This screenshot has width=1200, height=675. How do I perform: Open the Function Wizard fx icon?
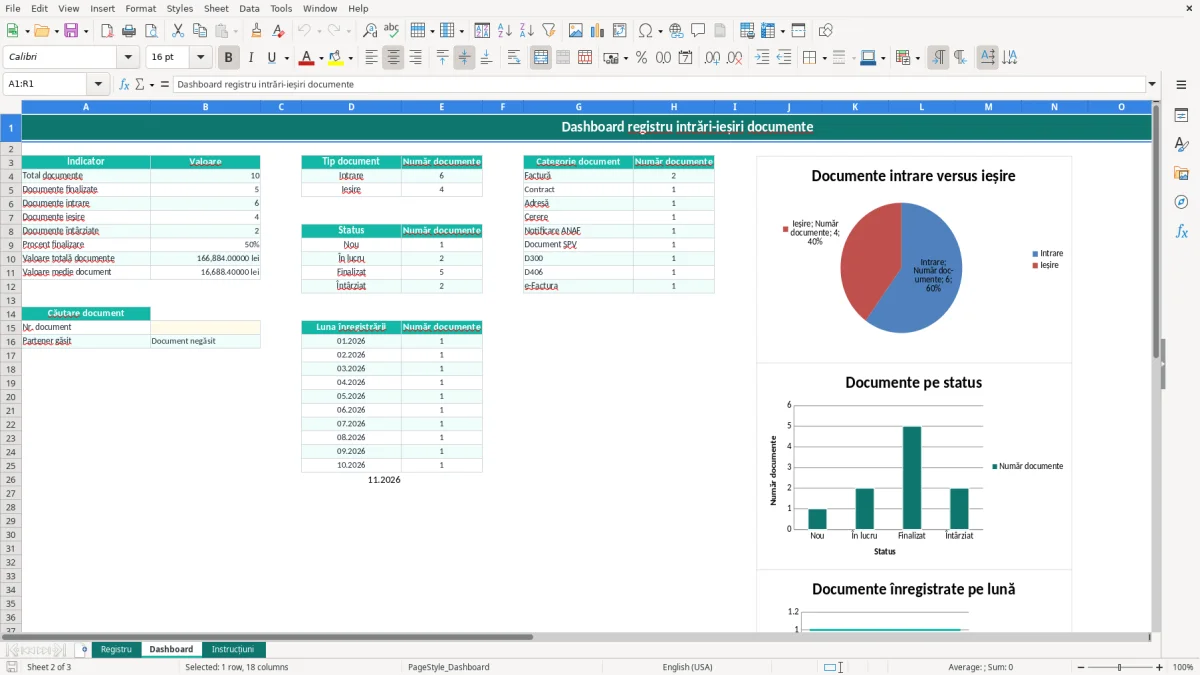point(124,85)
